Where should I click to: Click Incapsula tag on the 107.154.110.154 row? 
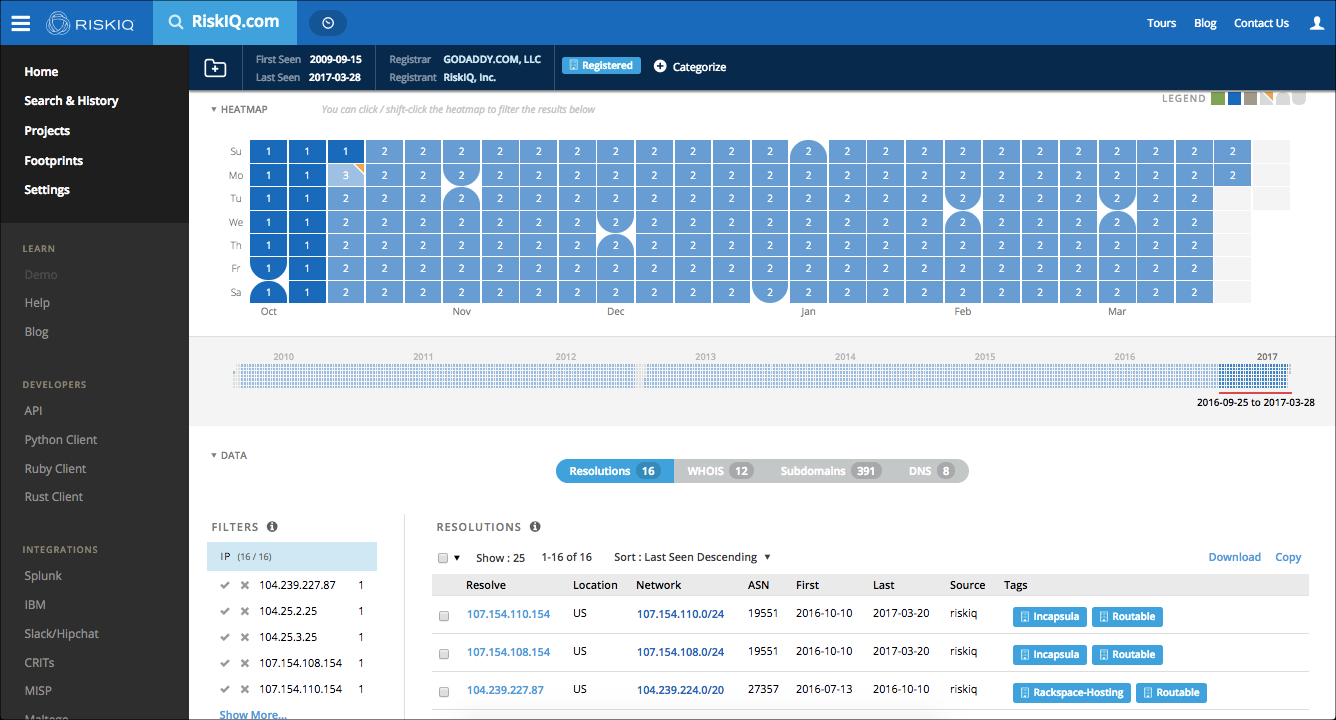1049,617
